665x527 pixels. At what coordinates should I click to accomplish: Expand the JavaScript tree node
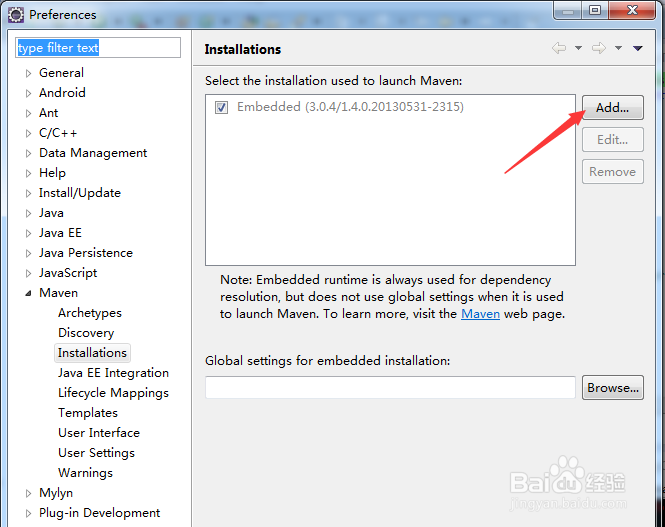[x=28, y=273]
